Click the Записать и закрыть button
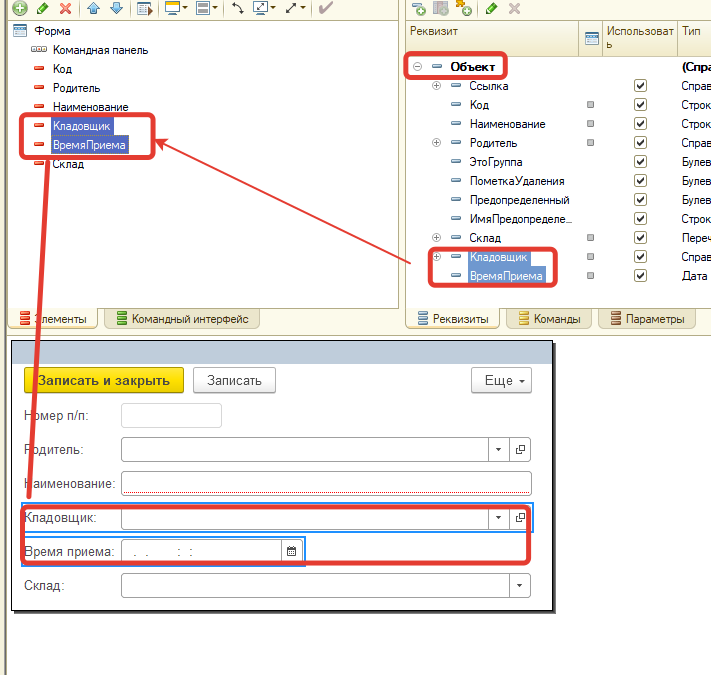This screenshot has height=675, width=711. [x=104, y=380]
